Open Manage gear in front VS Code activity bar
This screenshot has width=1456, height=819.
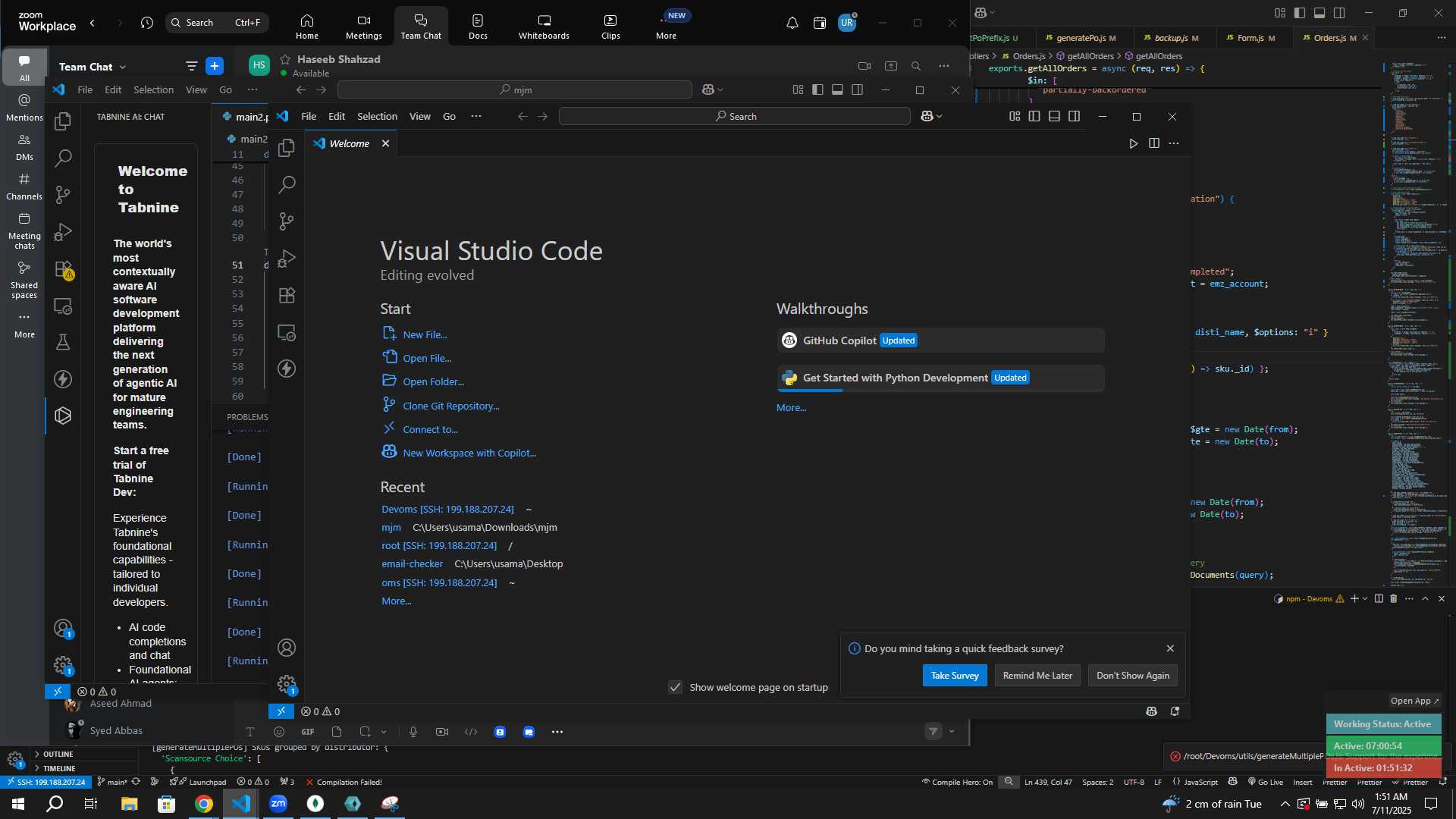[x=287, y=684]
